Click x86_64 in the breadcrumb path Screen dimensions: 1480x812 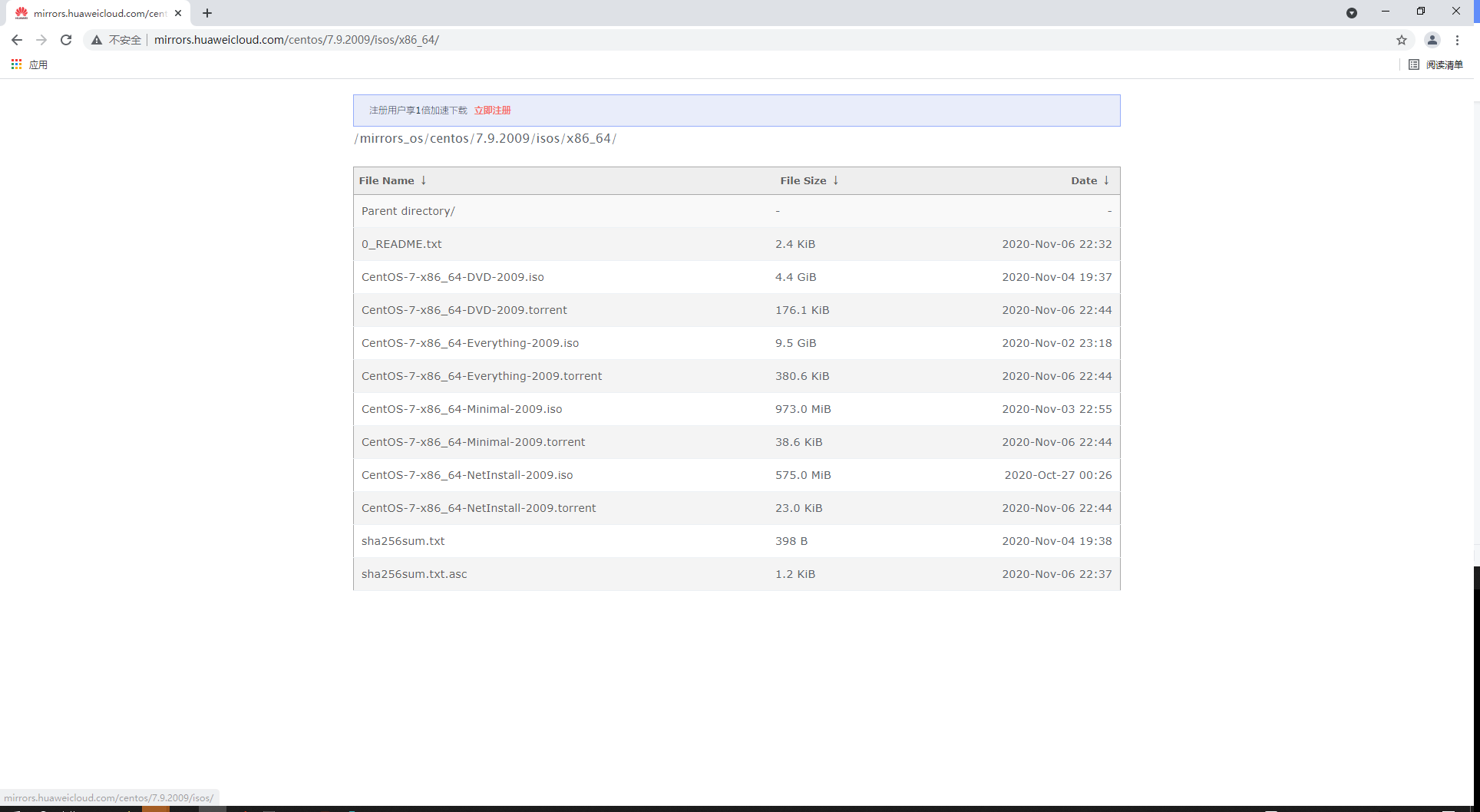pos(589,139)
